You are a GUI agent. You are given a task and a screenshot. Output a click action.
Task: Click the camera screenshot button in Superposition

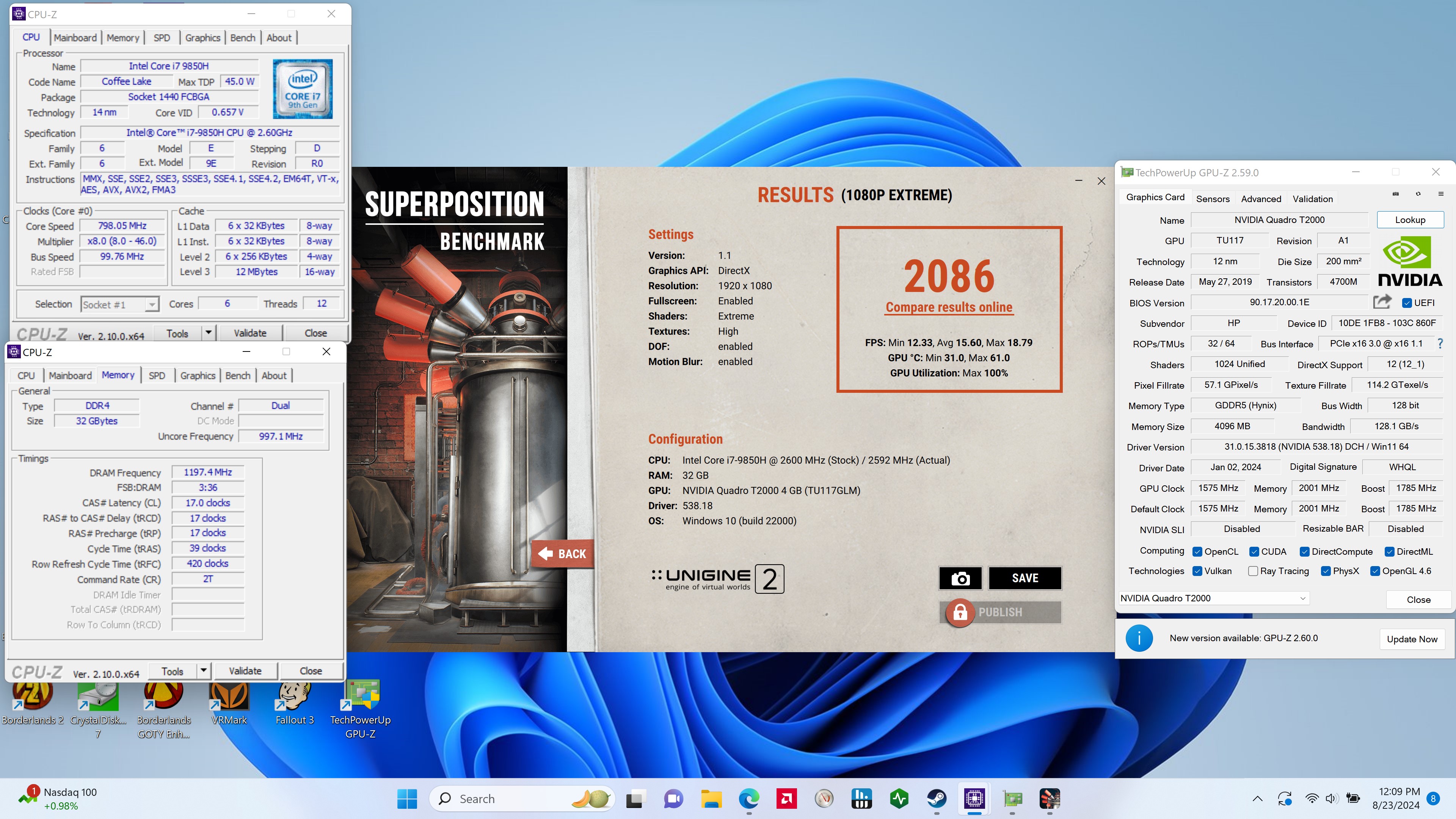click(x=960, y=577)
